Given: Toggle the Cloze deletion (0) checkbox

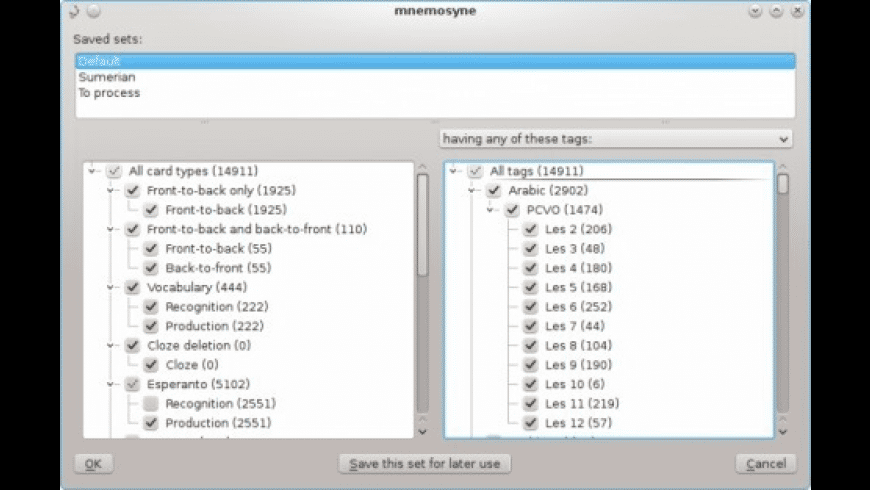Looking at the screenshot, I should 132,346.
